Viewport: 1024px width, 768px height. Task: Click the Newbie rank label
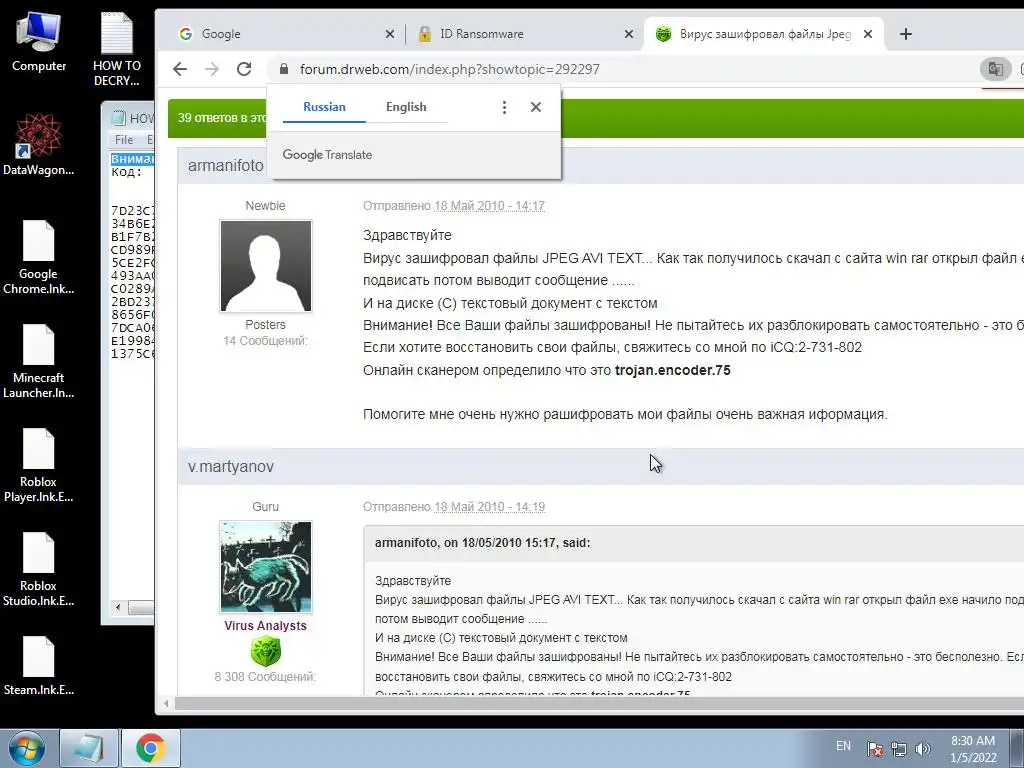click(x=265, y=206)
